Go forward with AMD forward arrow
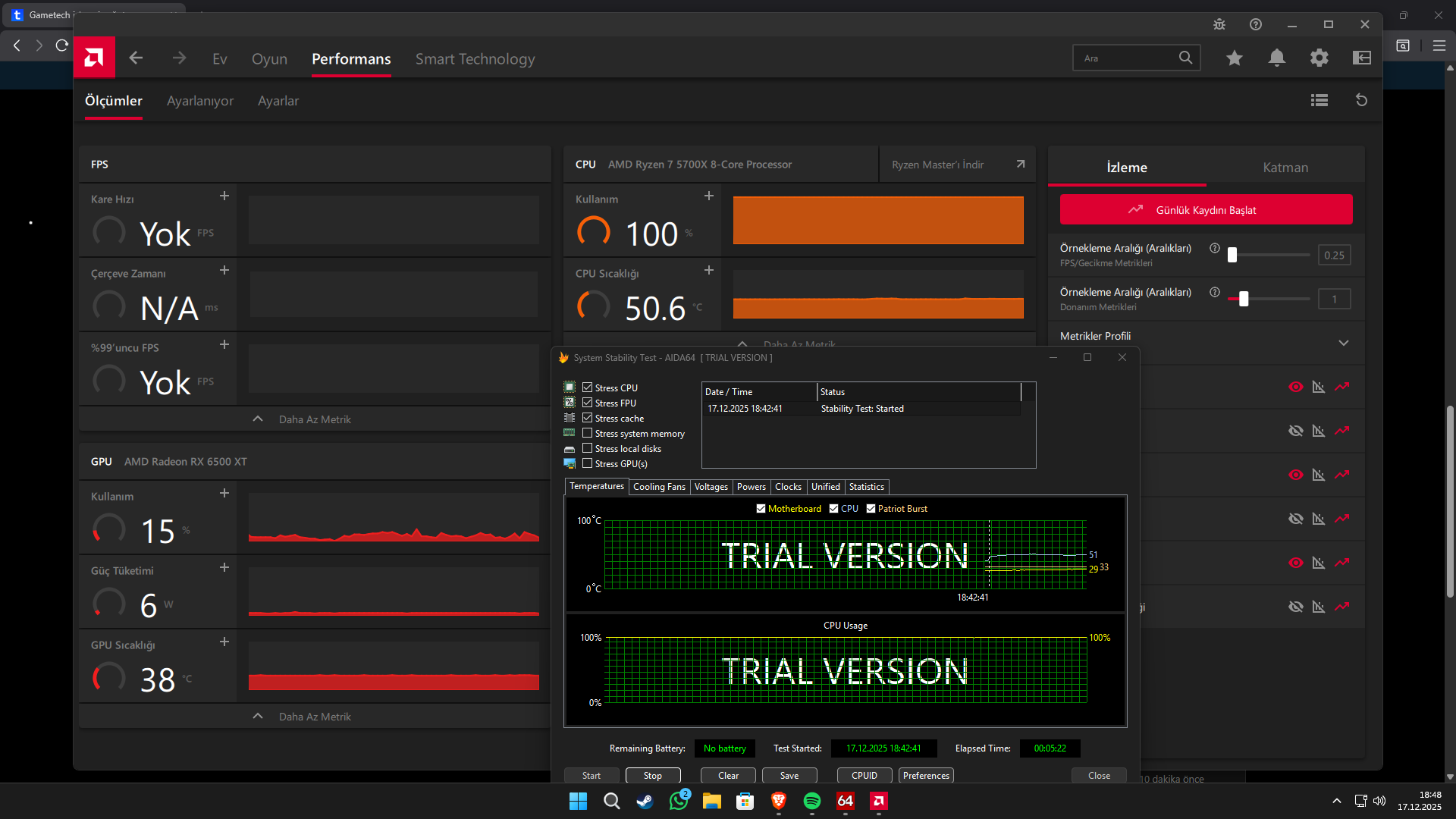Image resolution: width=1456 pixels, height=819 pixels. click(x=179, y=58)
